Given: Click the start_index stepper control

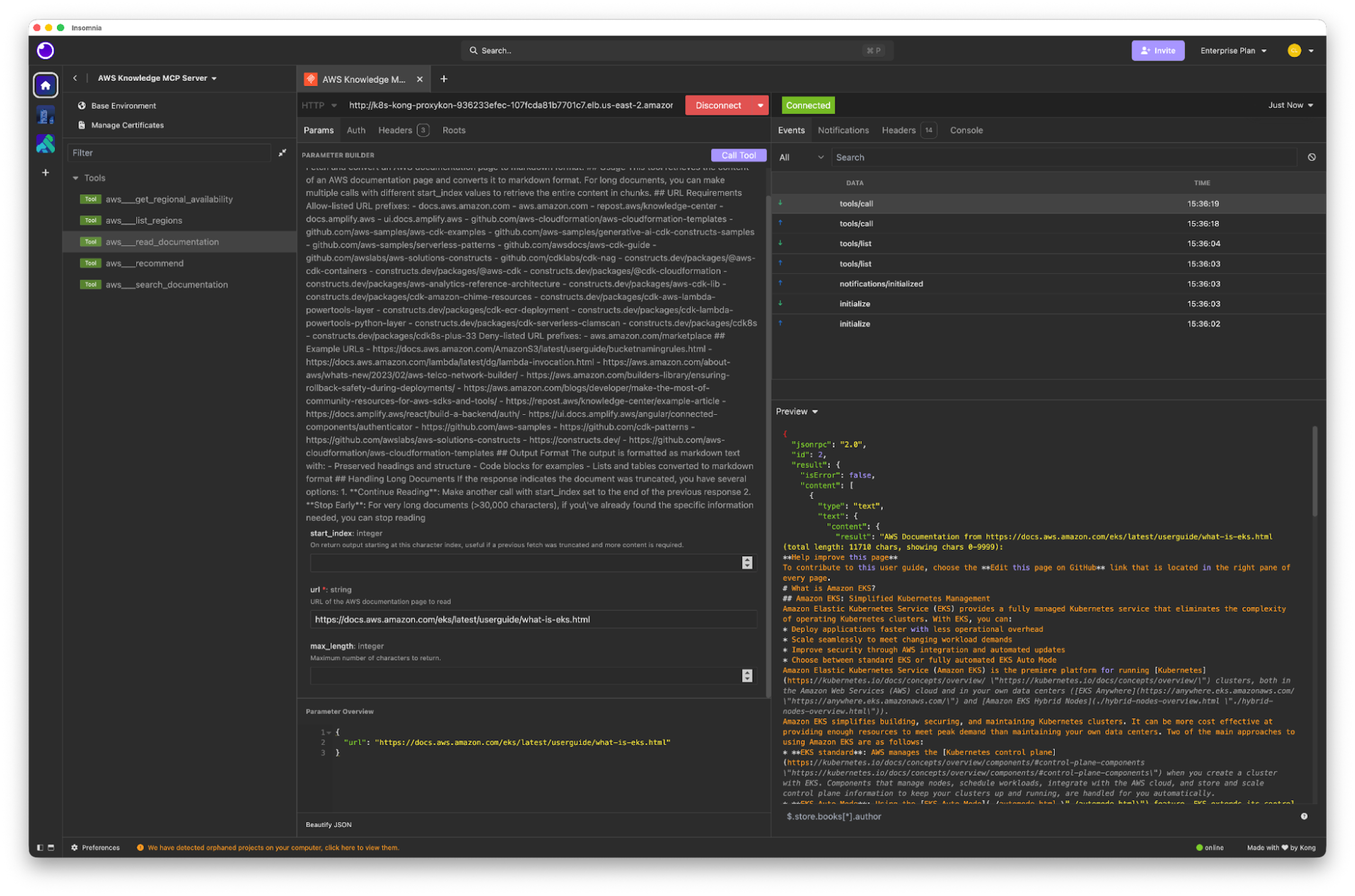Looking at the screenshot, I should 746,563.
